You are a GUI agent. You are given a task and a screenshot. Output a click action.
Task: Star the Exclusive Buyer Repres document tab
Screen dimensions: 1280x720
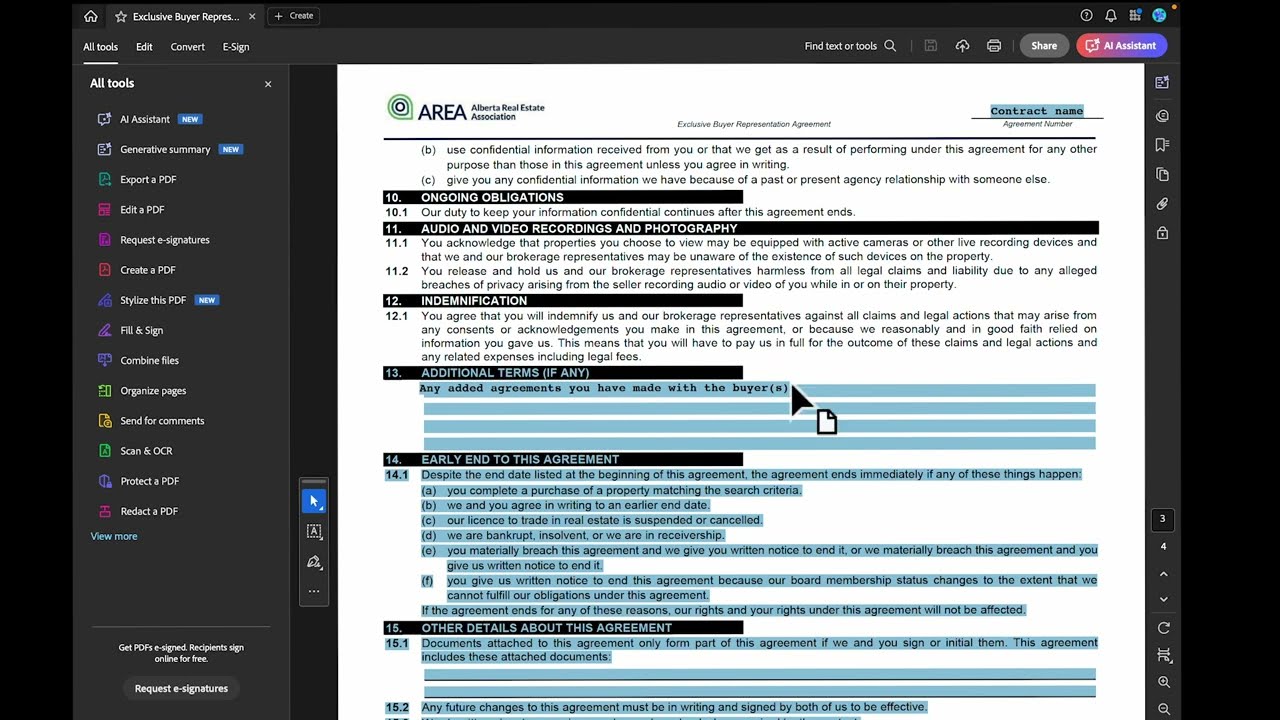pos(121,16)
